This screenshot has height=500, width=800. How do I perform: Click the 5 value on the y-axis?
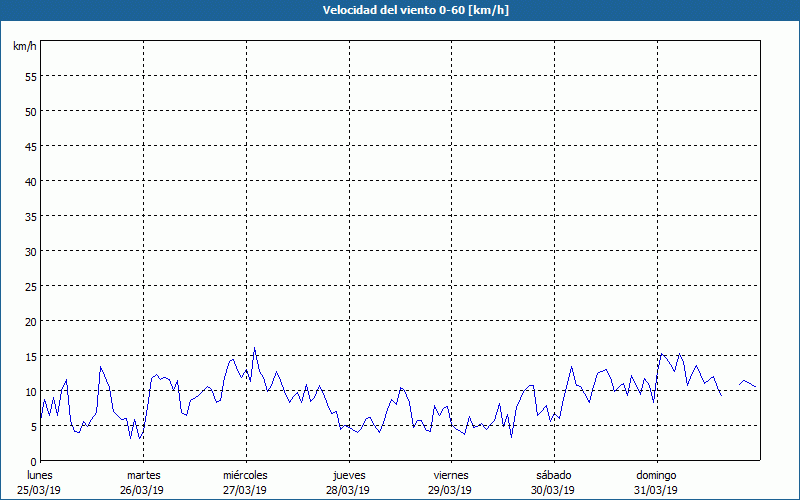click(34, 427)
